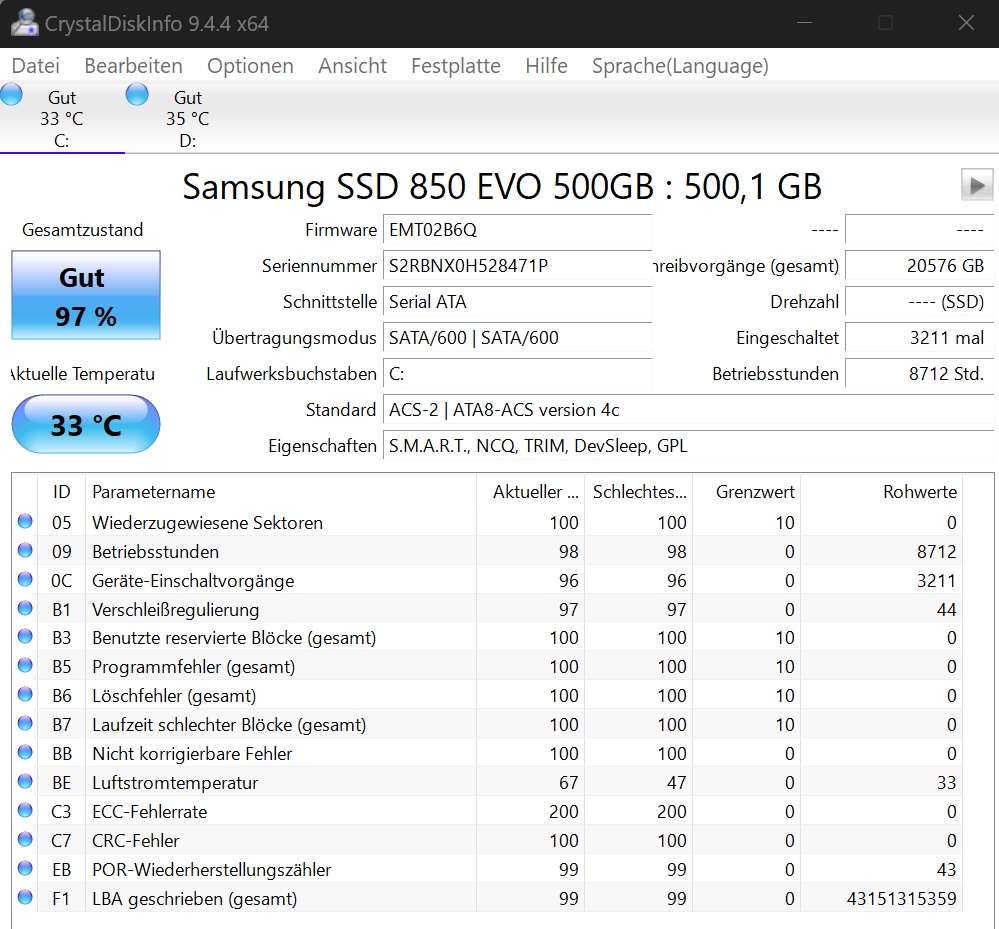Click the Firmware field EMT02B6Q
Image resolution: width=999 pixels, height=929 pixels.
pos(517,229)
